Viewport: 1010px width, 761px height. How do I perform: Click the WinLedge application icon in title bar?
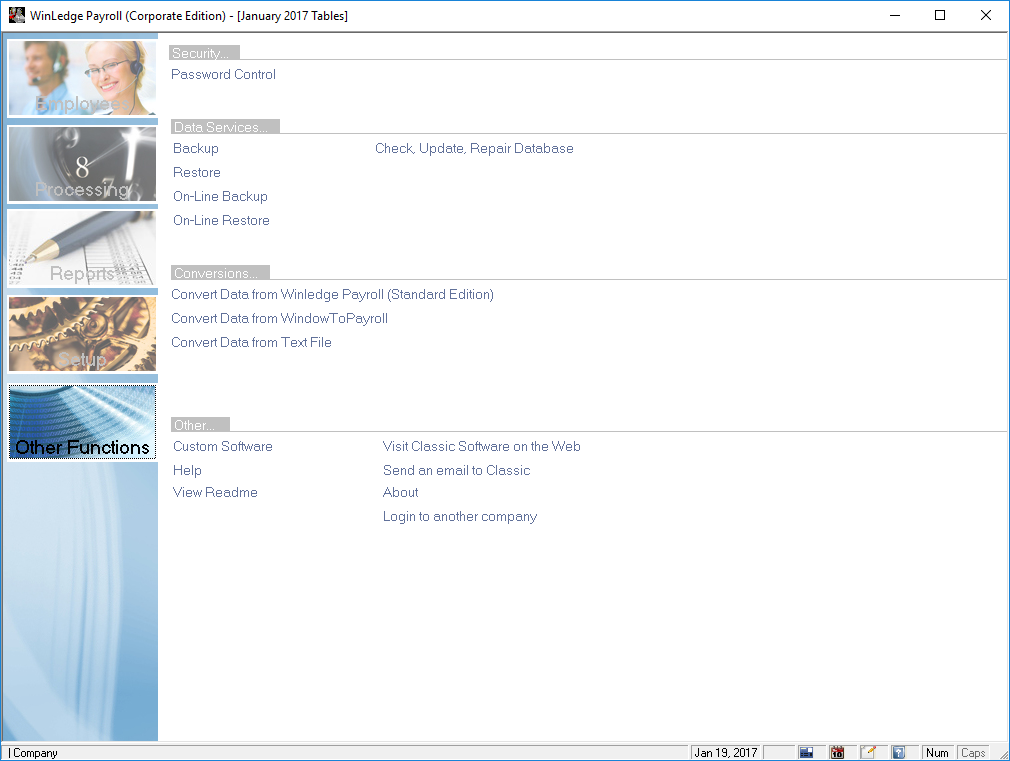coord(16,16)
